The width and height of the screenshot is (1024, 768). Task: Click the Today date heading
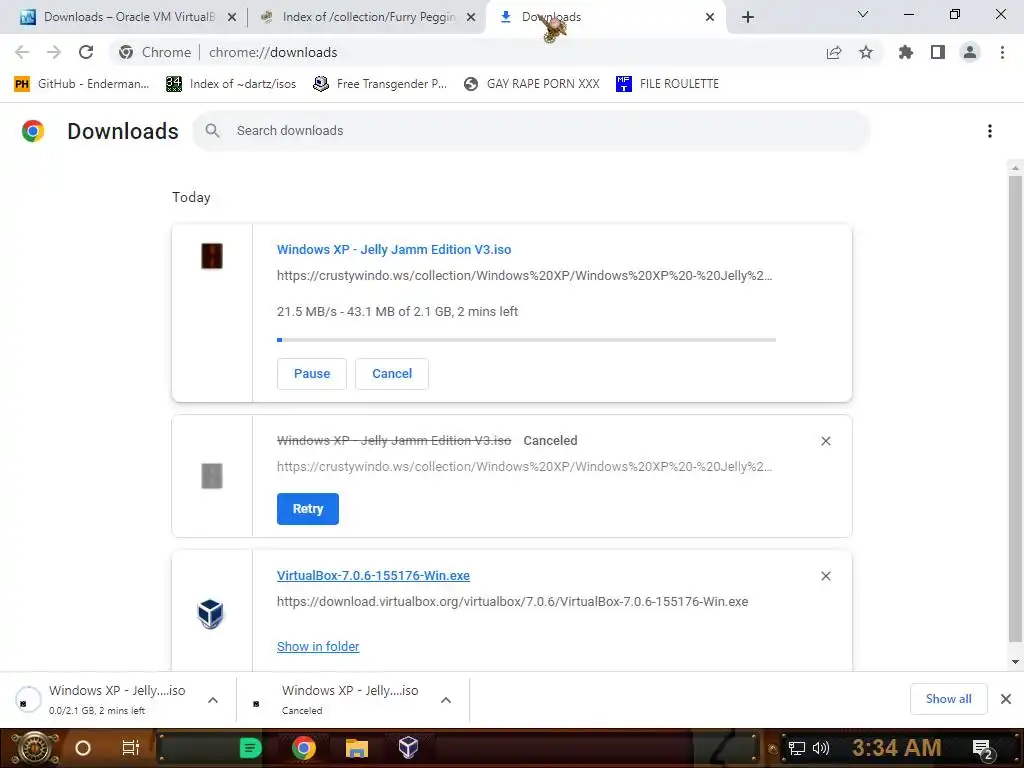(191, 197)
